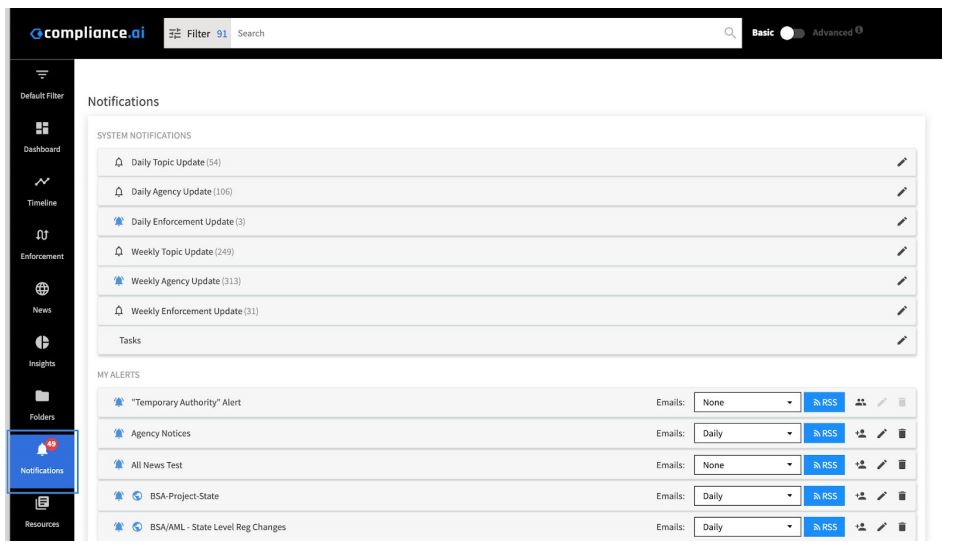
Task: Edit BSA/AML State Level Reg Changes alert
Action: tap(882, 527)
